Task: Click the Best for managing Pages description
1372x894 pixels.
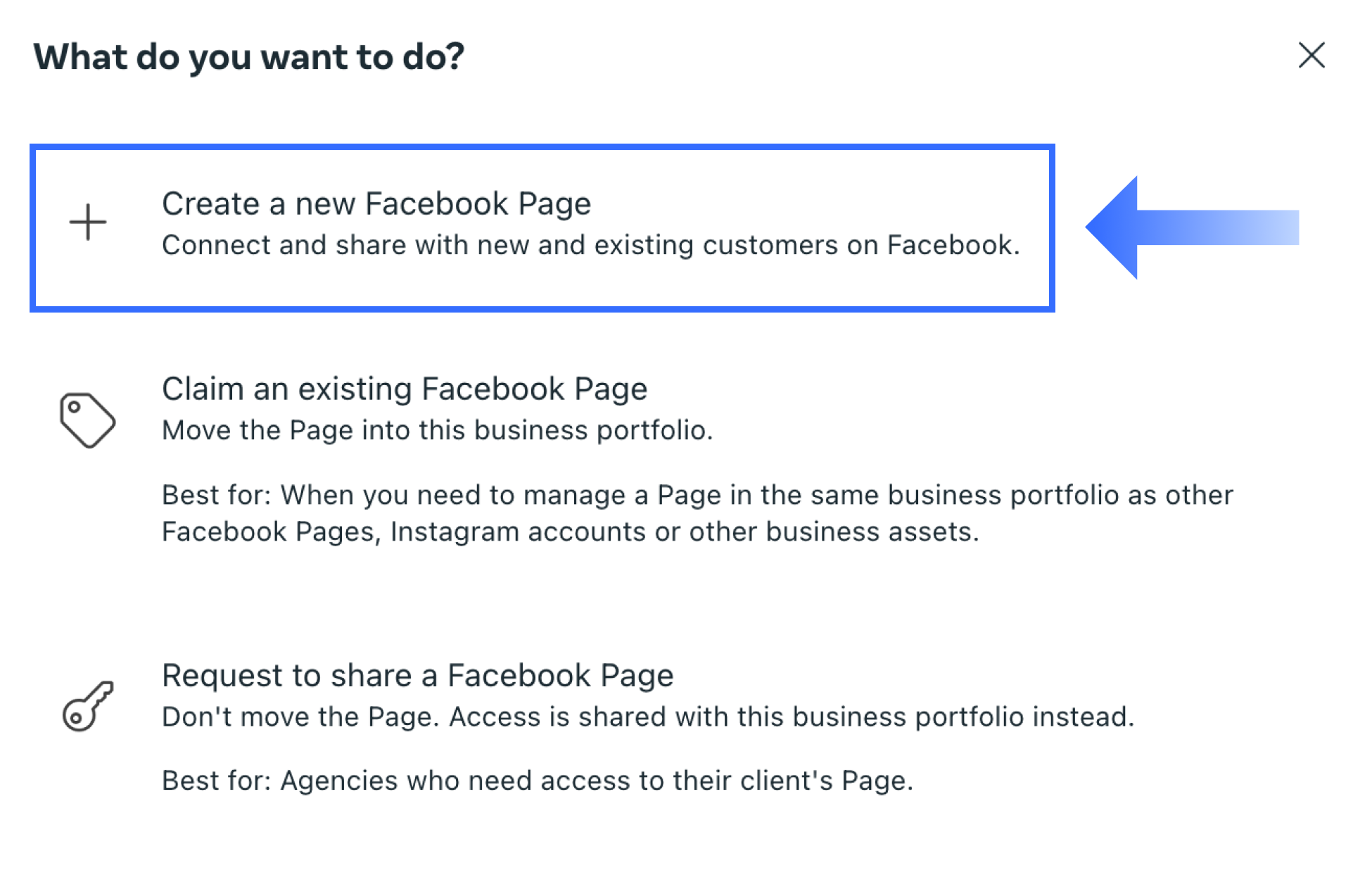Action: [697, 512]
